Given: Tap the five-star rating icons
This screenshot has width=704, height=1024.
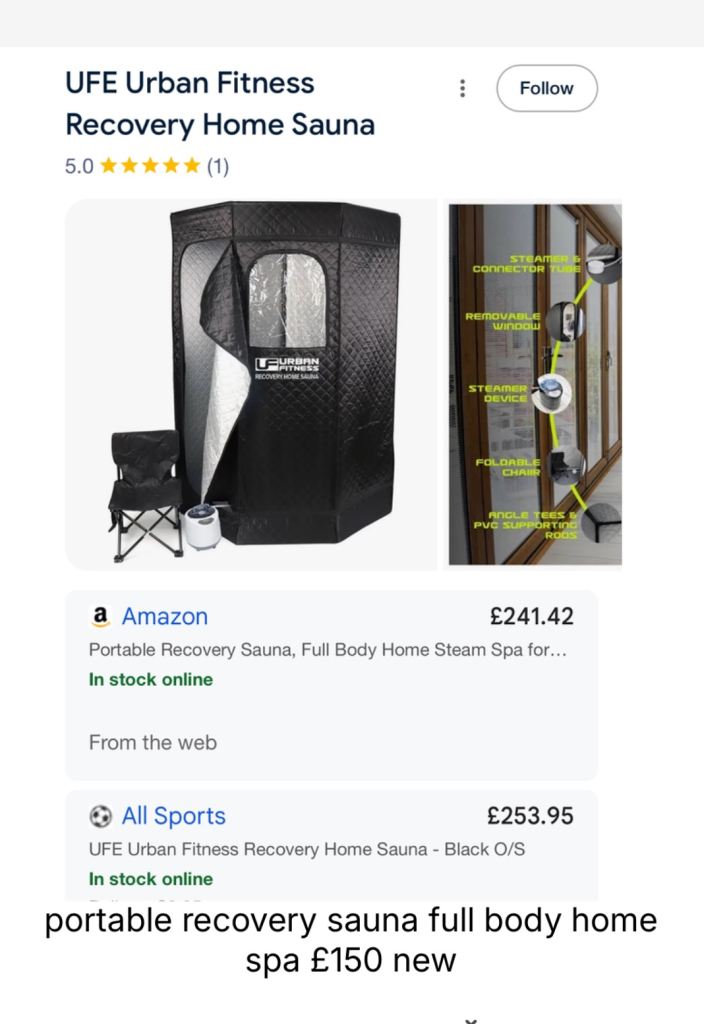Looking at the screenshot, I should pyautogui.click(x=151, y=167).
